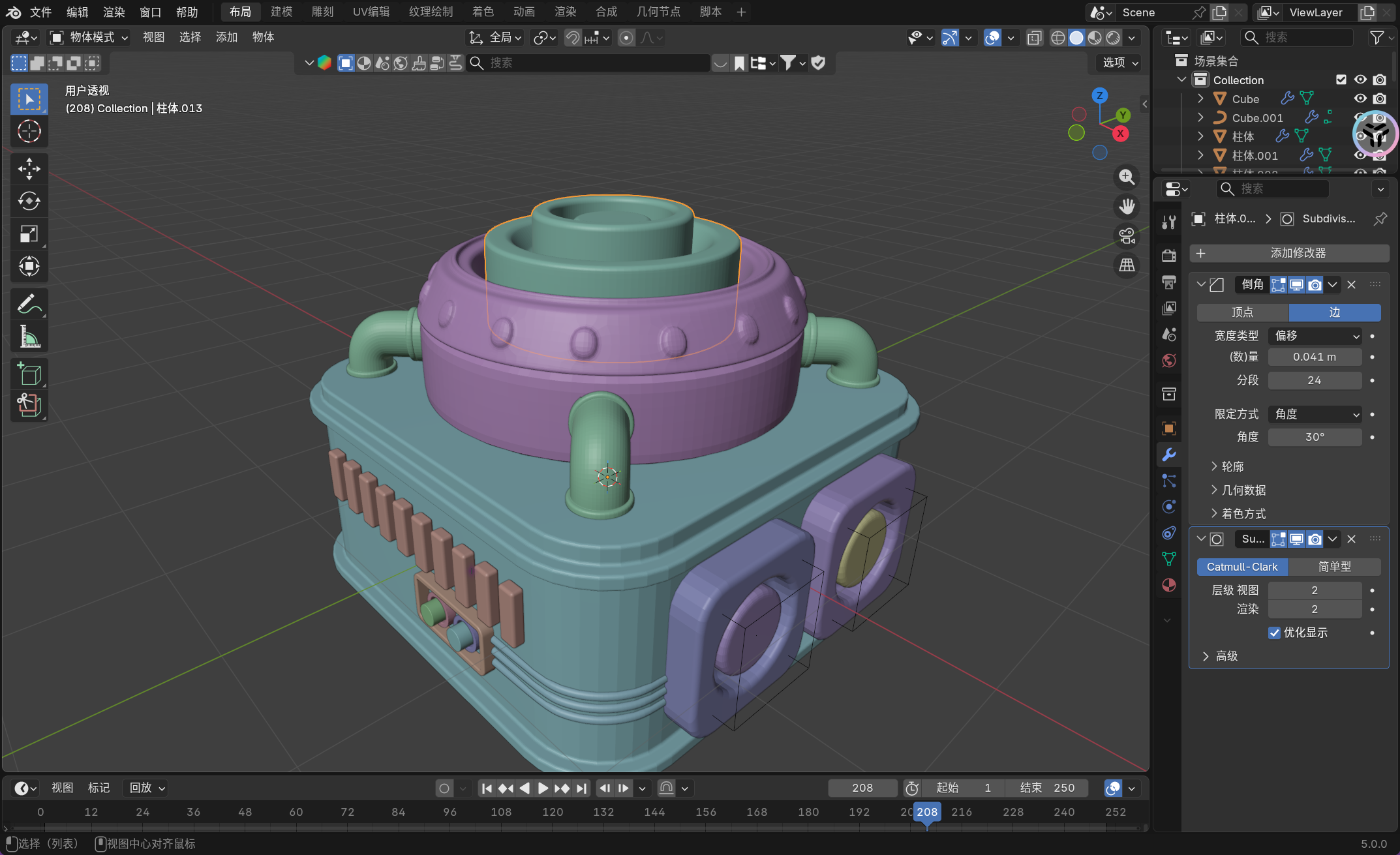Expand the 几何数据 section
Screen dimensions: 1400x855
coord(1243,490)
